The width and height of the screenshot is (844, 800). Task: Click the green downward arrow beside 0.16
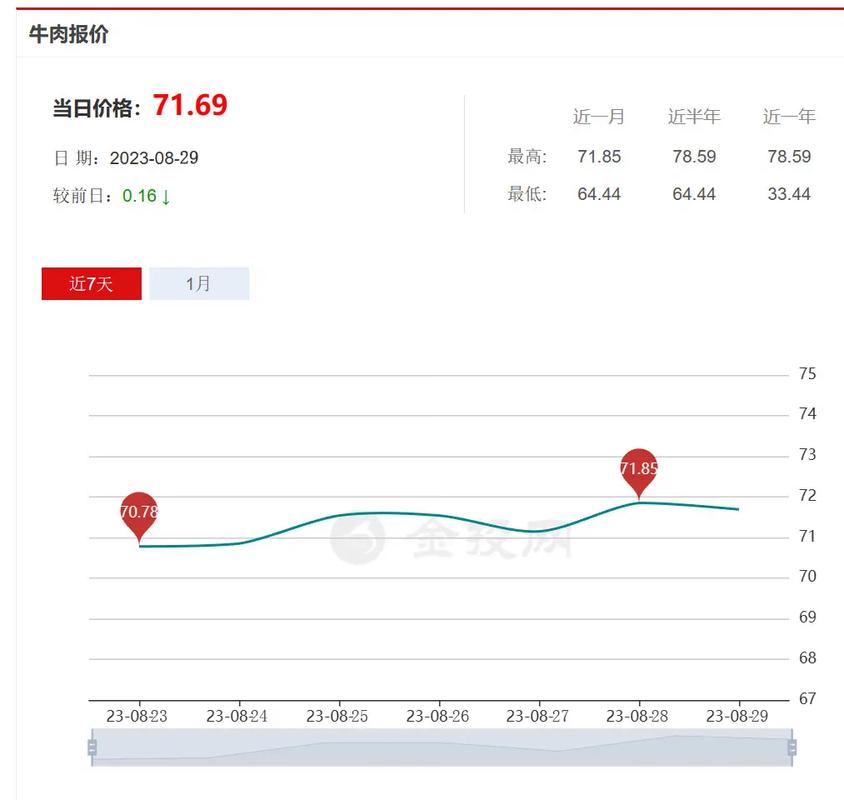(x=166, y=198)
